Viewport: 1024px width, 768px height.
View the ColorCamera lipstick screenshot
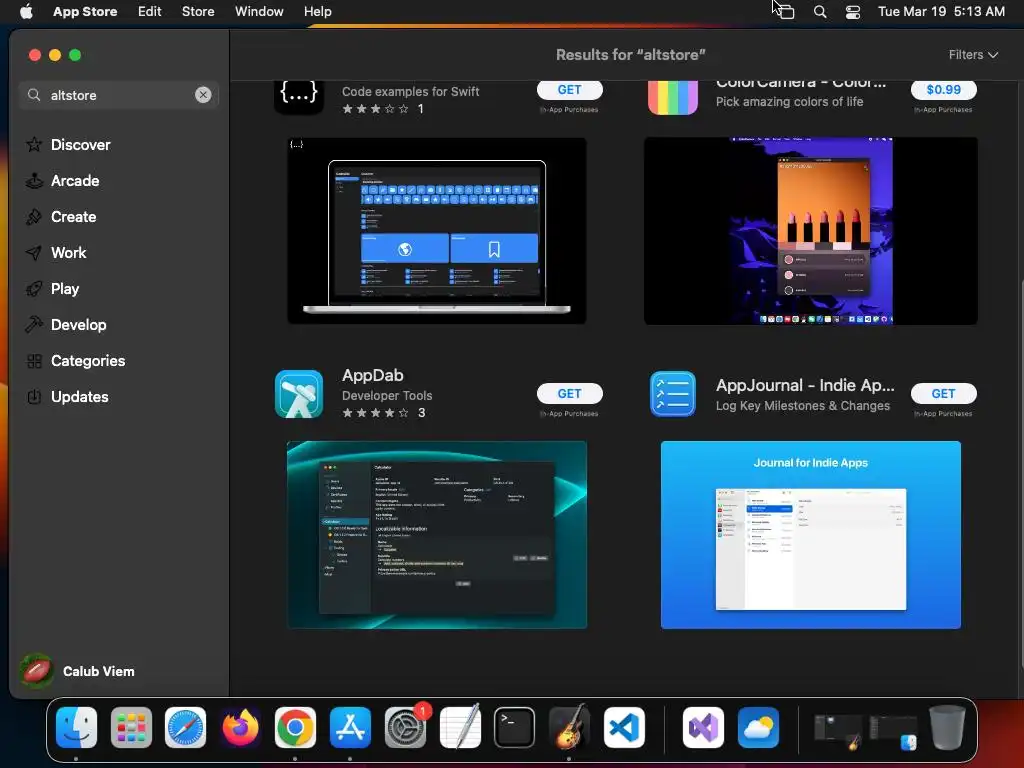[x=810, y=231]
